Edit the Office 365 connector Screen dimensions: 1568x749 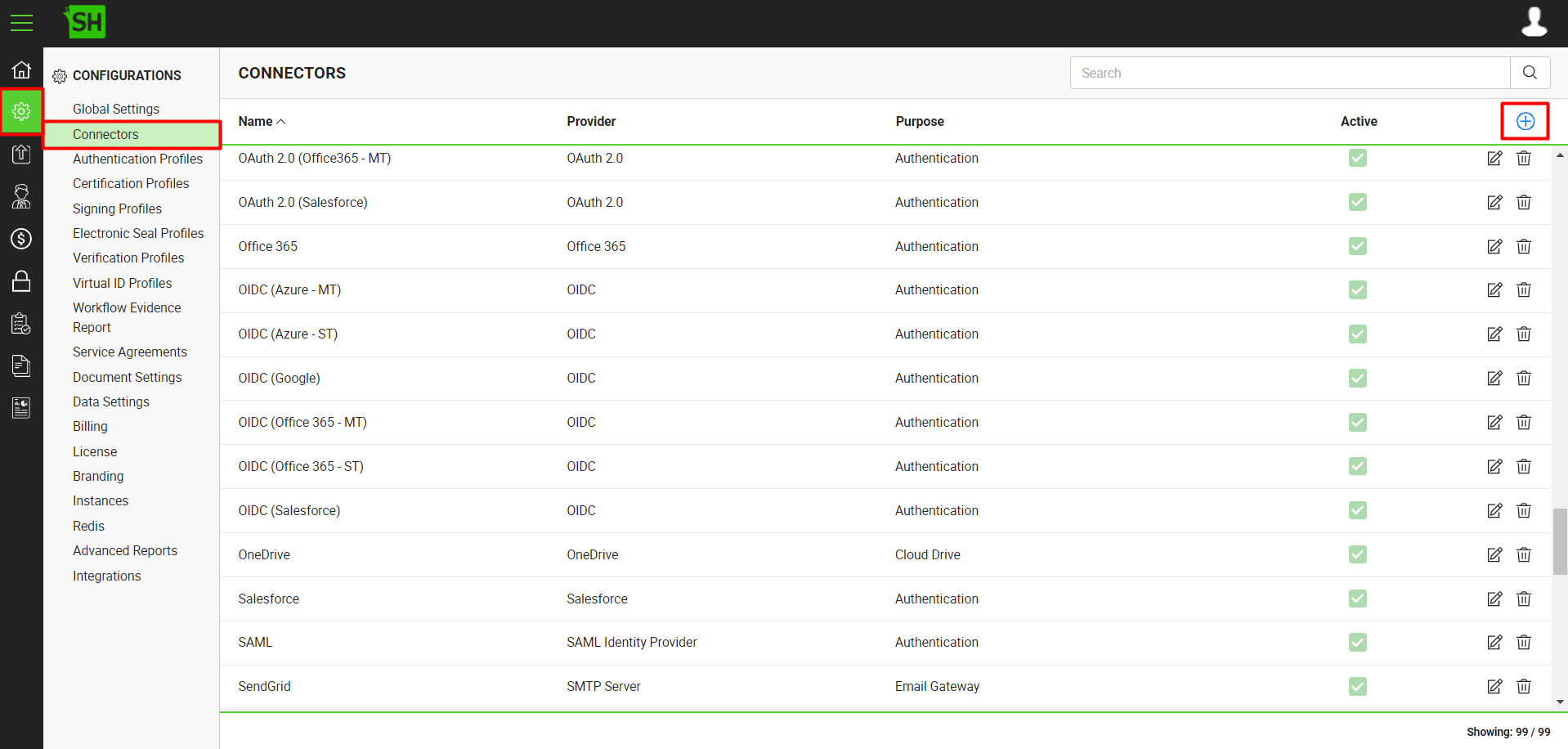click(x=1494, y=246)
